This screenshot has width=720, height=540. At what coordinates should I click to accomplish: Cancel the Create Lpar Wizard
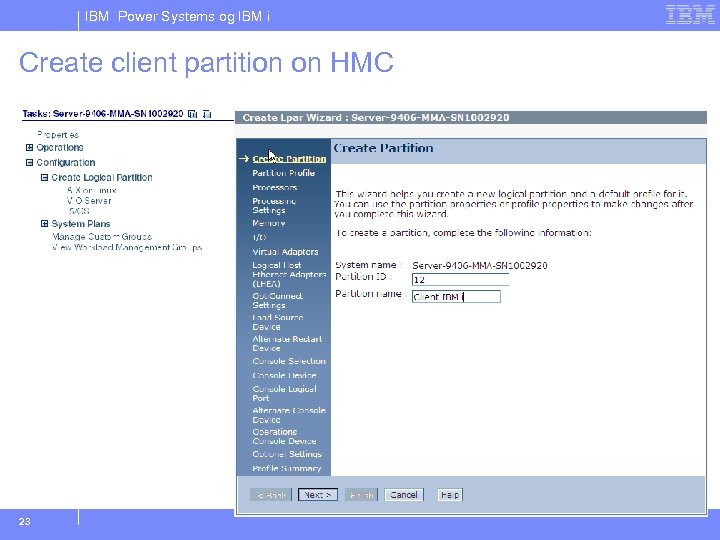coord(404,495)
